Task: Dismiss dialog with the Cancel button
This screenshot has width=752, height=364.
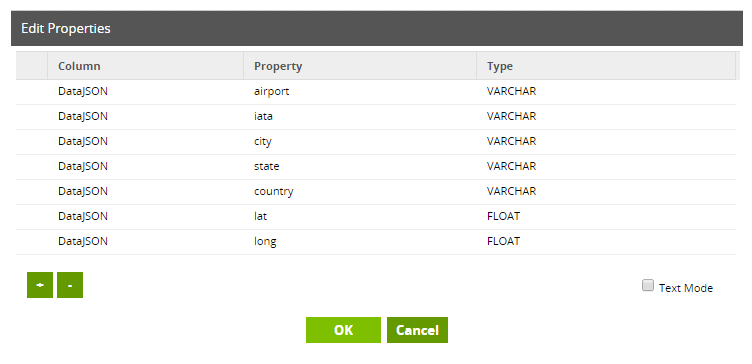Action: (417, 330)
